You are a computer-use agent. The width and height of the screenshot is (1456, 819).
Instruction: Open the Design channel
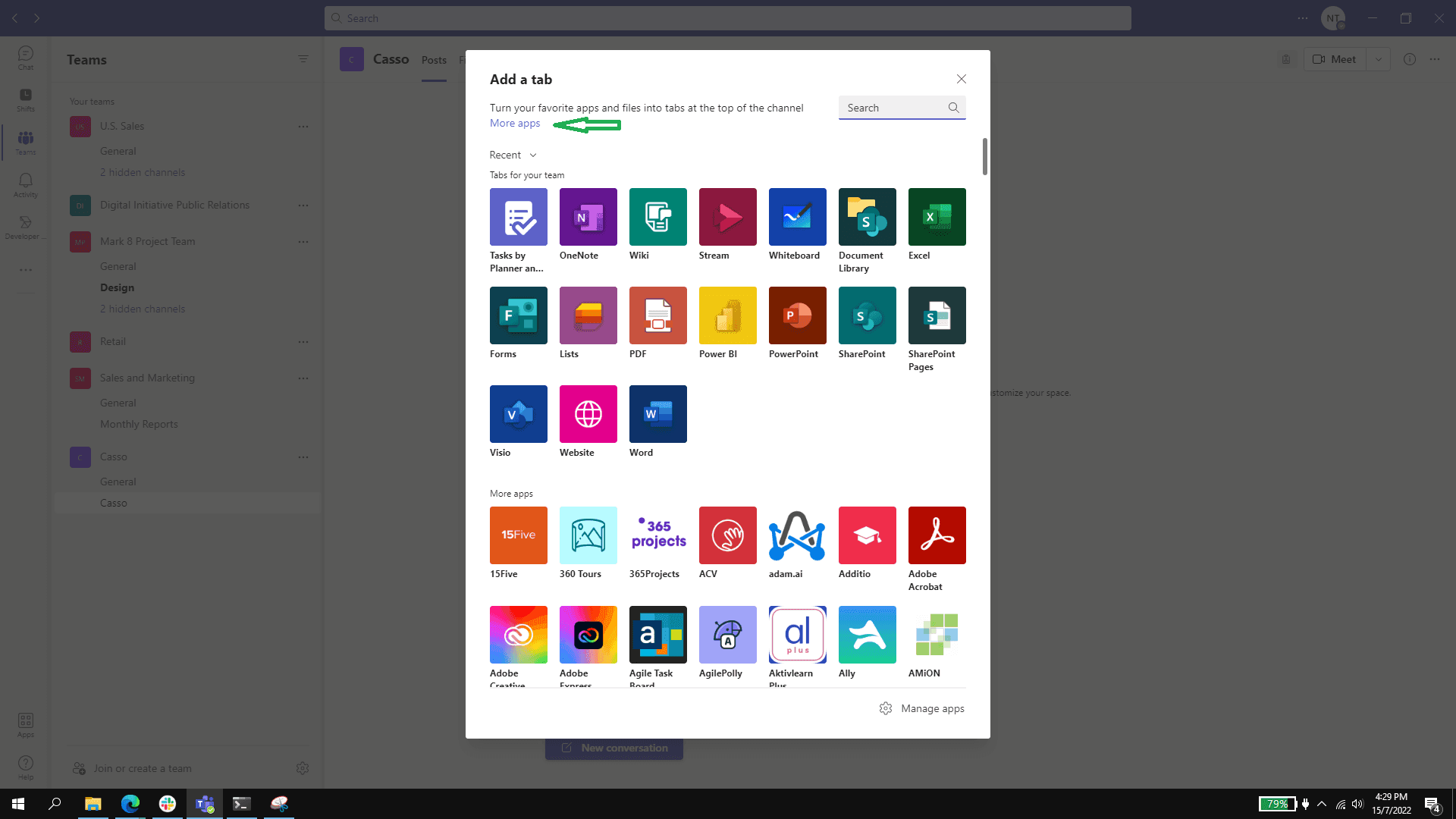117,287
